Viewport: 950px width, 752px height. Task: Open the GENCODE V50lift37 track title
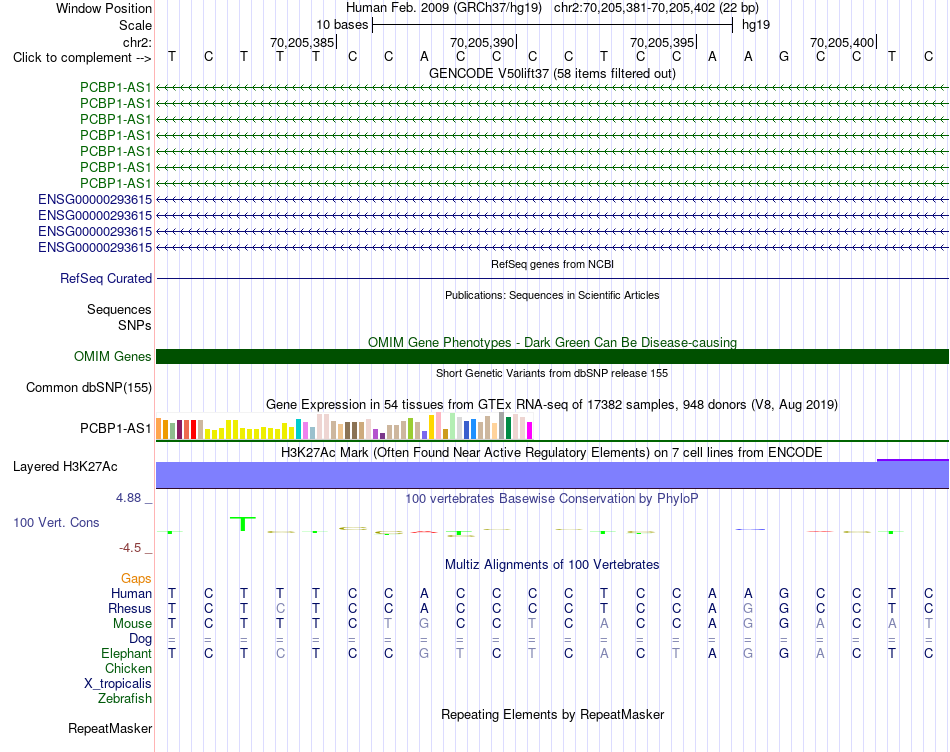pyautogui.click(x=552, y=73)
